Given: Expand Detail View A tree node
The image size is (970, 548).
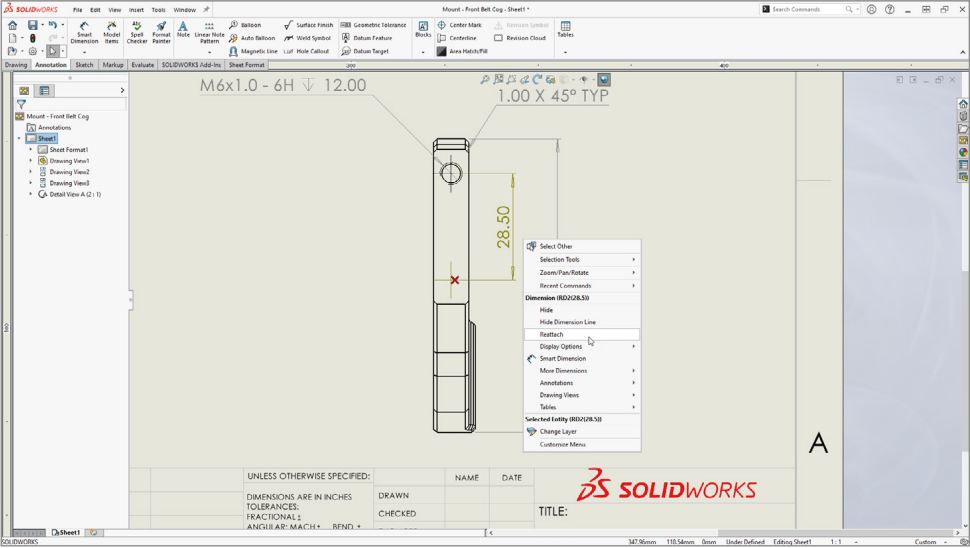Looking at the screenshot, I should [x=30, y=194].
